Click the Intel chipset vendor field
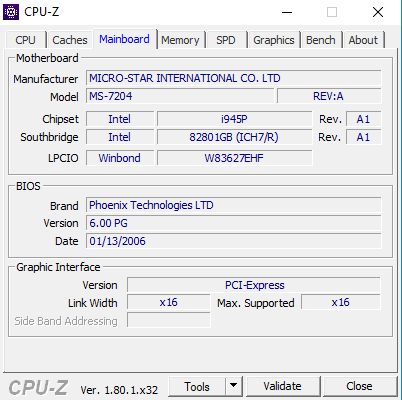Viewport: 402px width, 400px height. point(120,119)
